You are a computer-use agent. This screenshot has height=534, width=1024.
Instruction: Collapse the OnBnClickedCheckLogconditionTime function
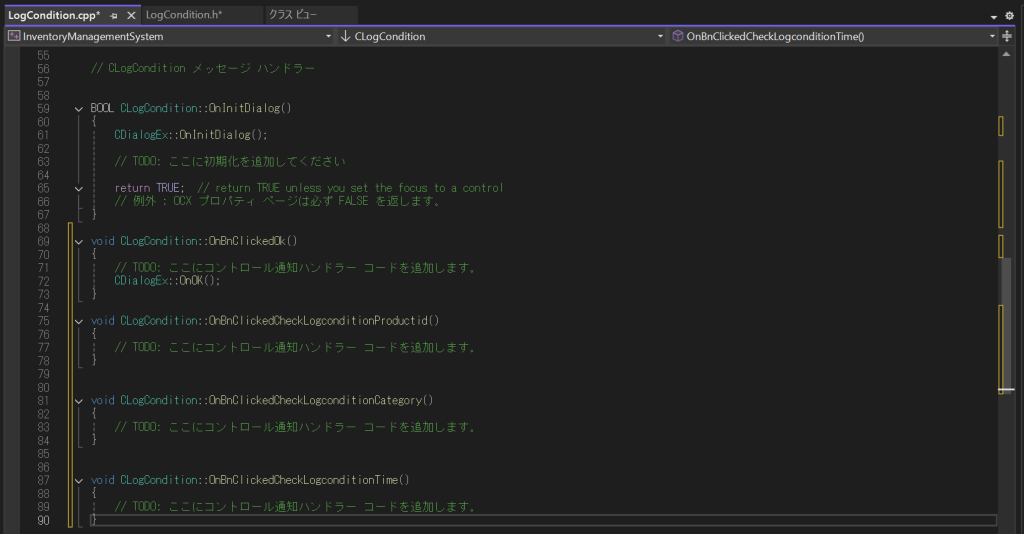79,480
